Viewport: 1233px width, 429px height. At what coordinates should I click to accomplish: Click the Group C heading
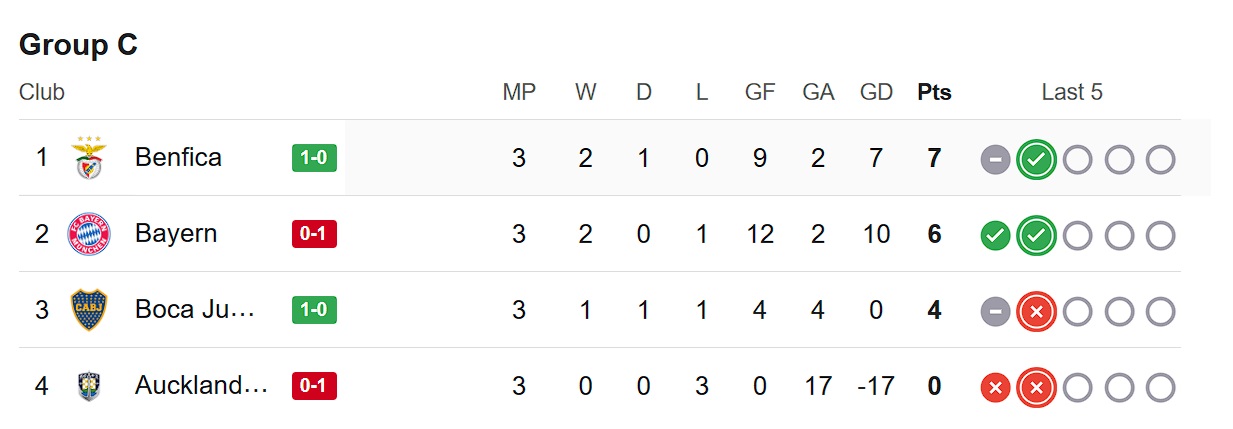pyautogui.click(x=78, y=45)
